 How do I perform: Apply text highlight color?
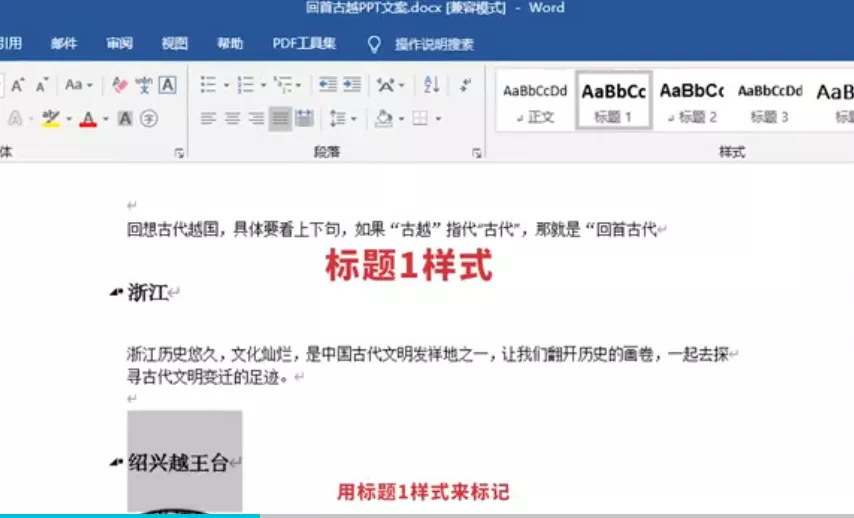[51, 118]
